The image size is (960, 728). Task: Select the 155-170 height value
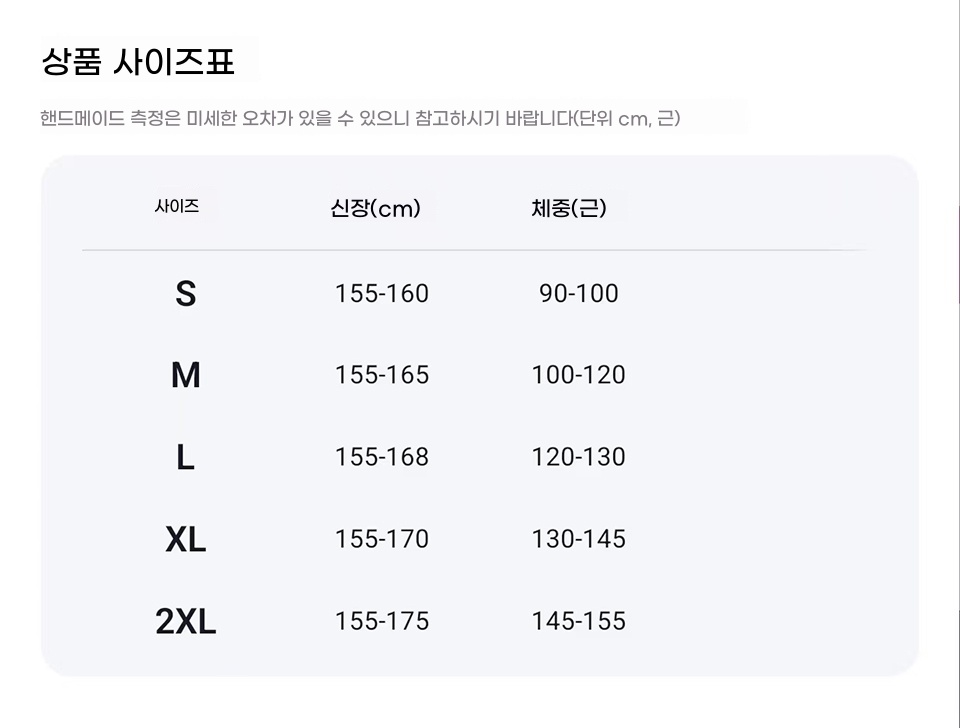pos(381,540)
